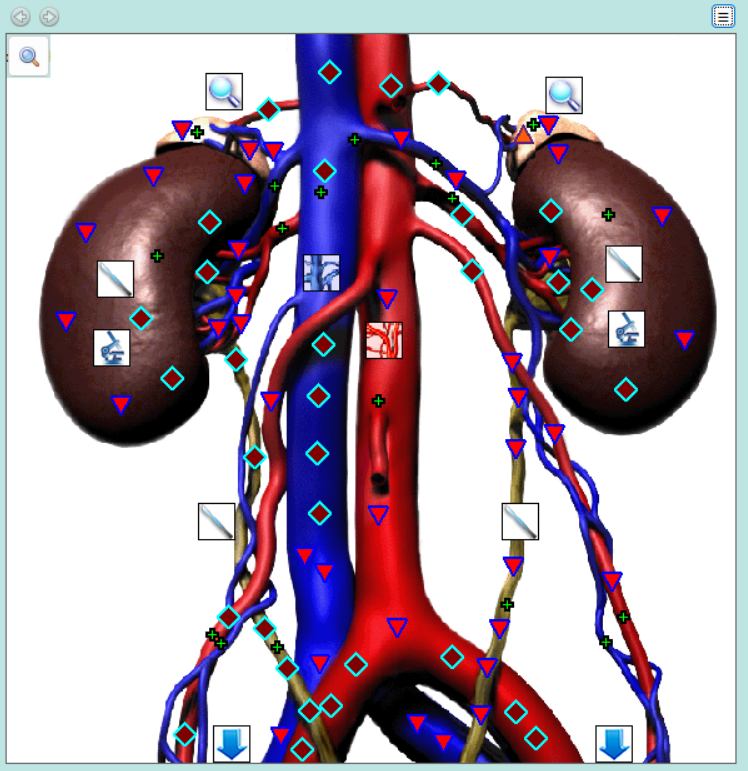This screenshot has width=748, height=771.
Task: Click the green plus marker on right kidney
Action: tap(608, 215)
